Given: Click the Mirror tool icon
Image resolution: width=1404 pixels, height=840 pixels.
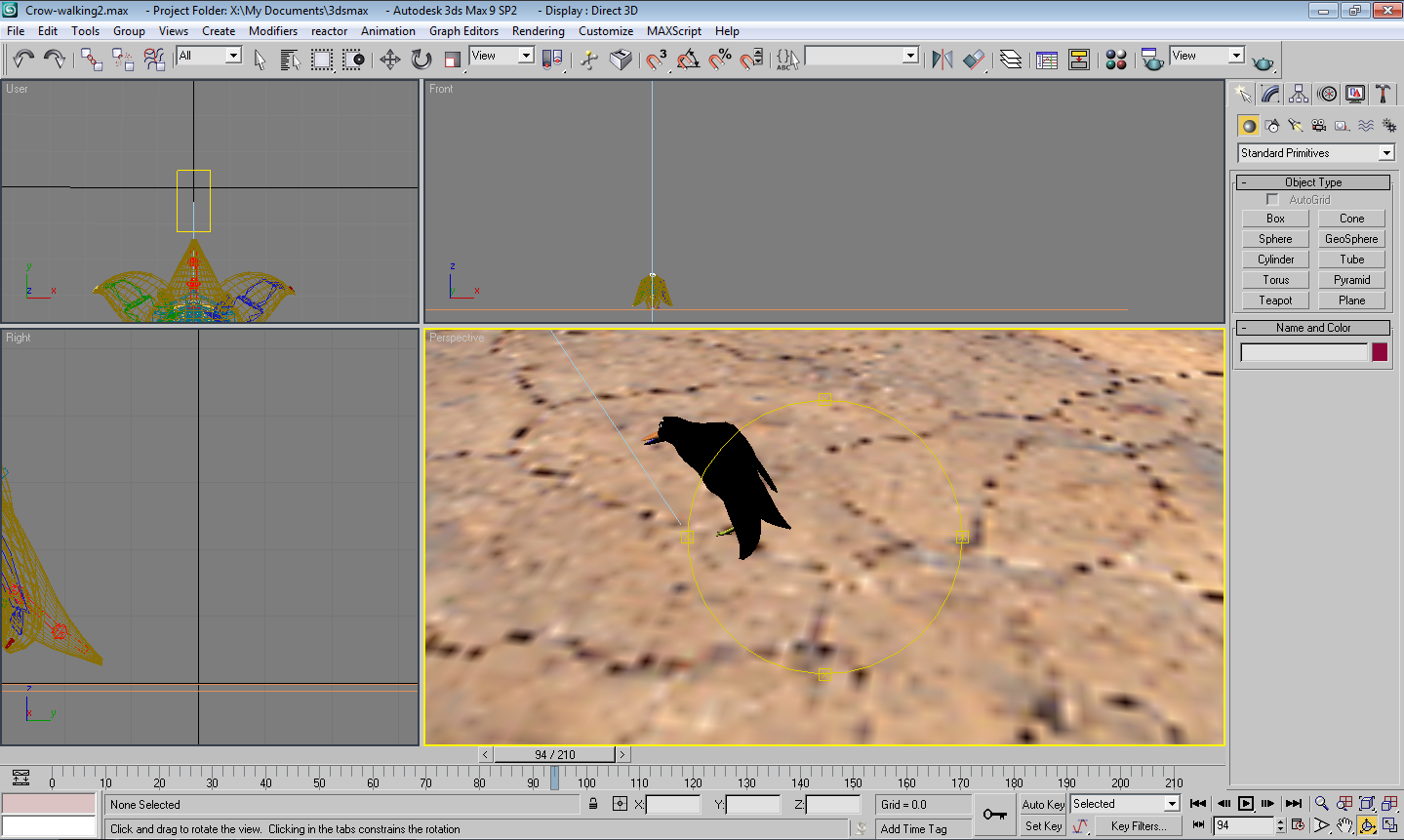Looking at the screenshot, I should [942, 60].
